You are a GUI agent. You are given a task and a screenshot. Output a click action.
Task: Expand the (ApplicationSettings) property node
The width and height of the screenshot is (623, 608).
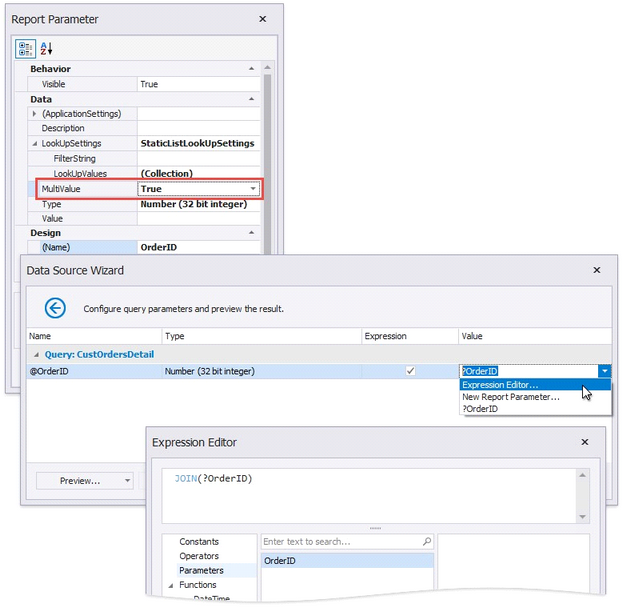pyautogui.click(x=35, y=114)
